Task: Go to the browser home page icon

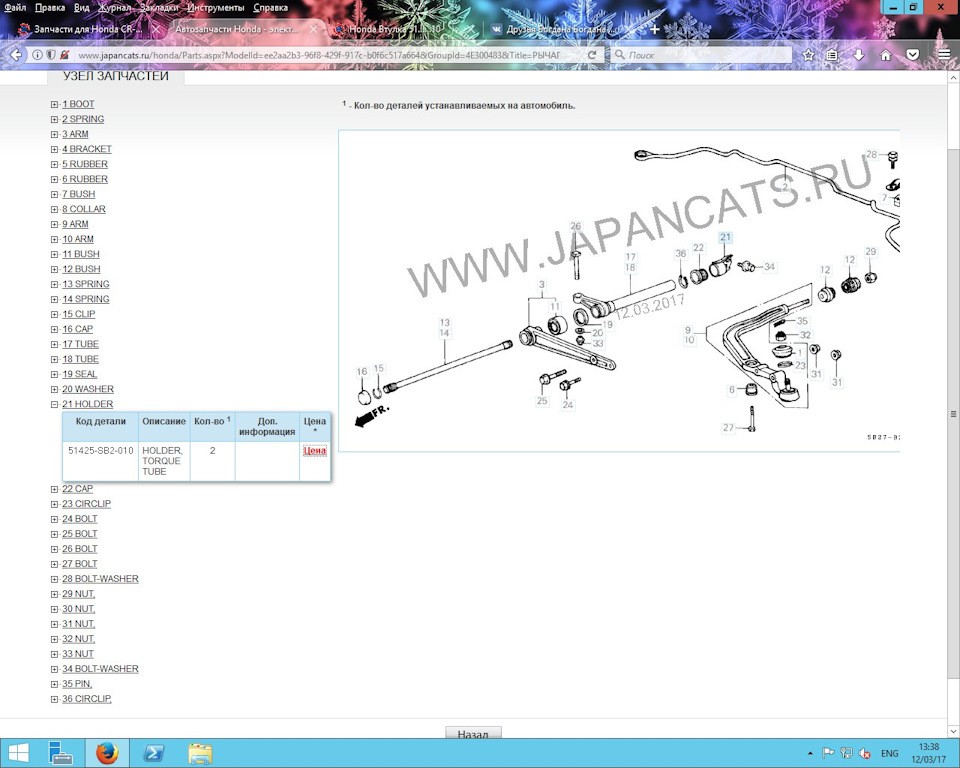Action: click(885, 55)
